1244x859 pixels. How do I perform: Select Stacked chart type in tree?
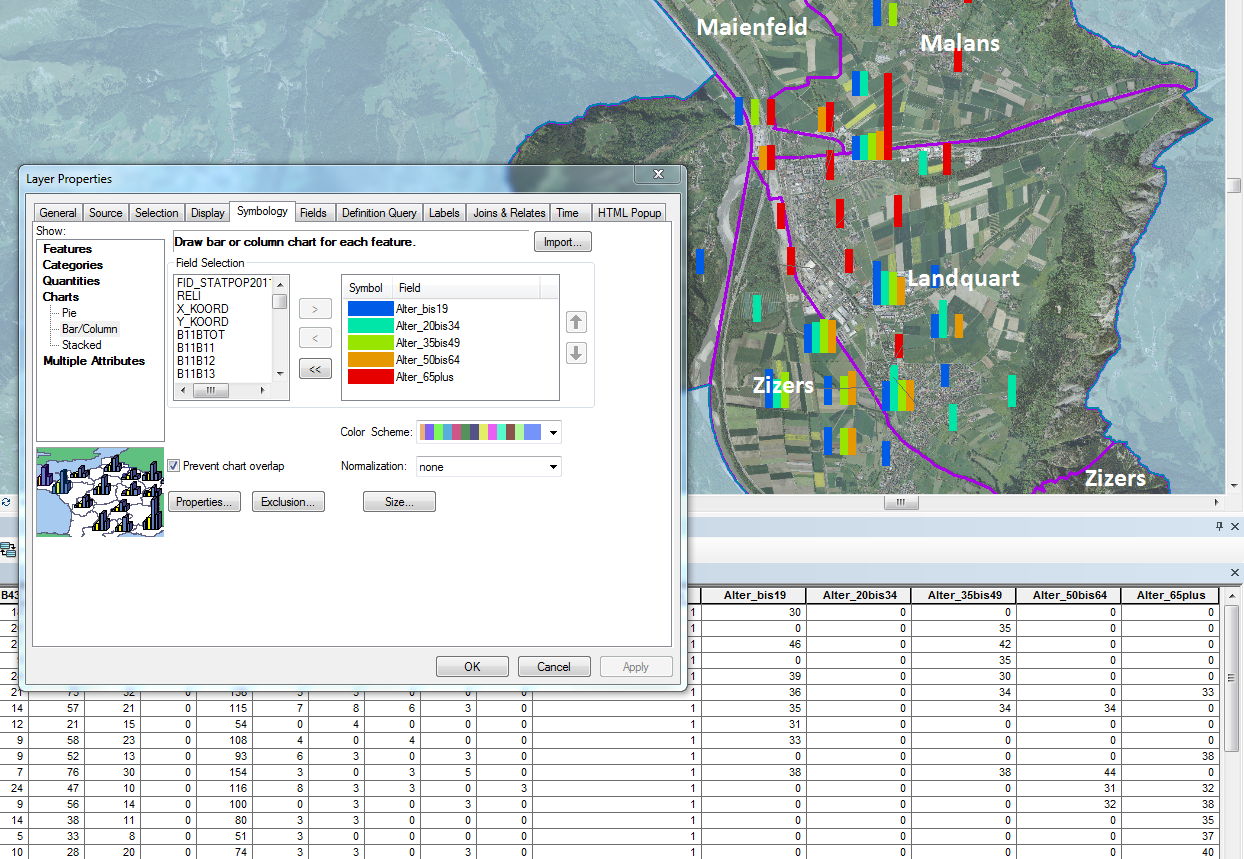point(81,345)
